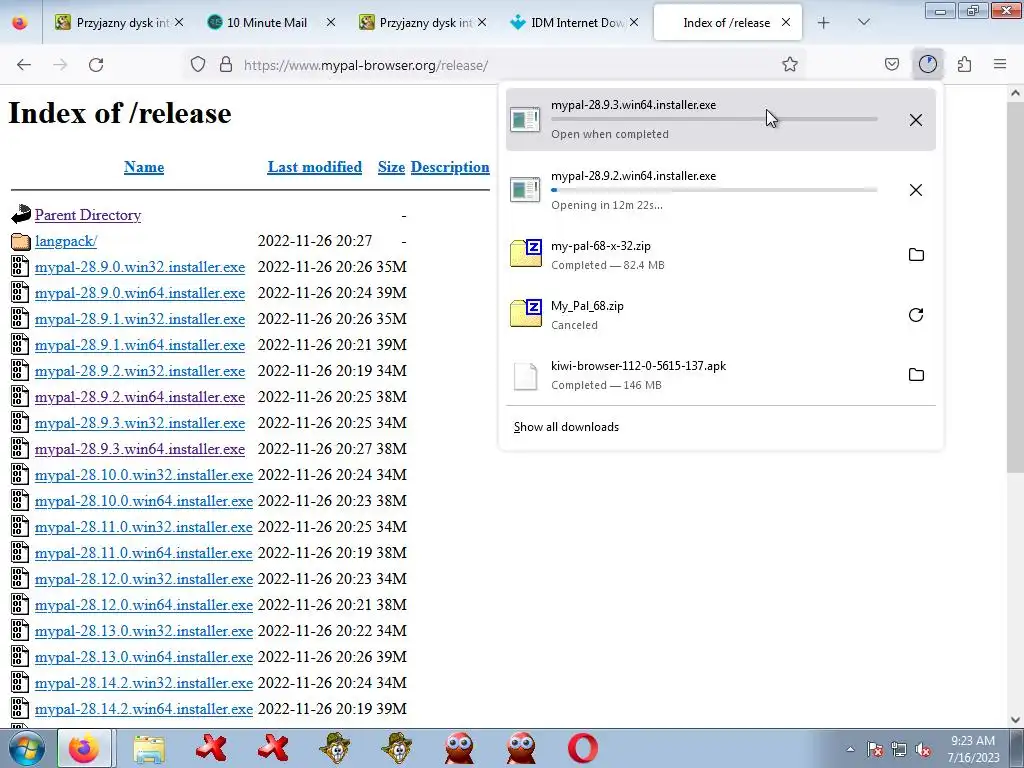
Task: Click the volume icon in system tray
Action: coord(923,750)
